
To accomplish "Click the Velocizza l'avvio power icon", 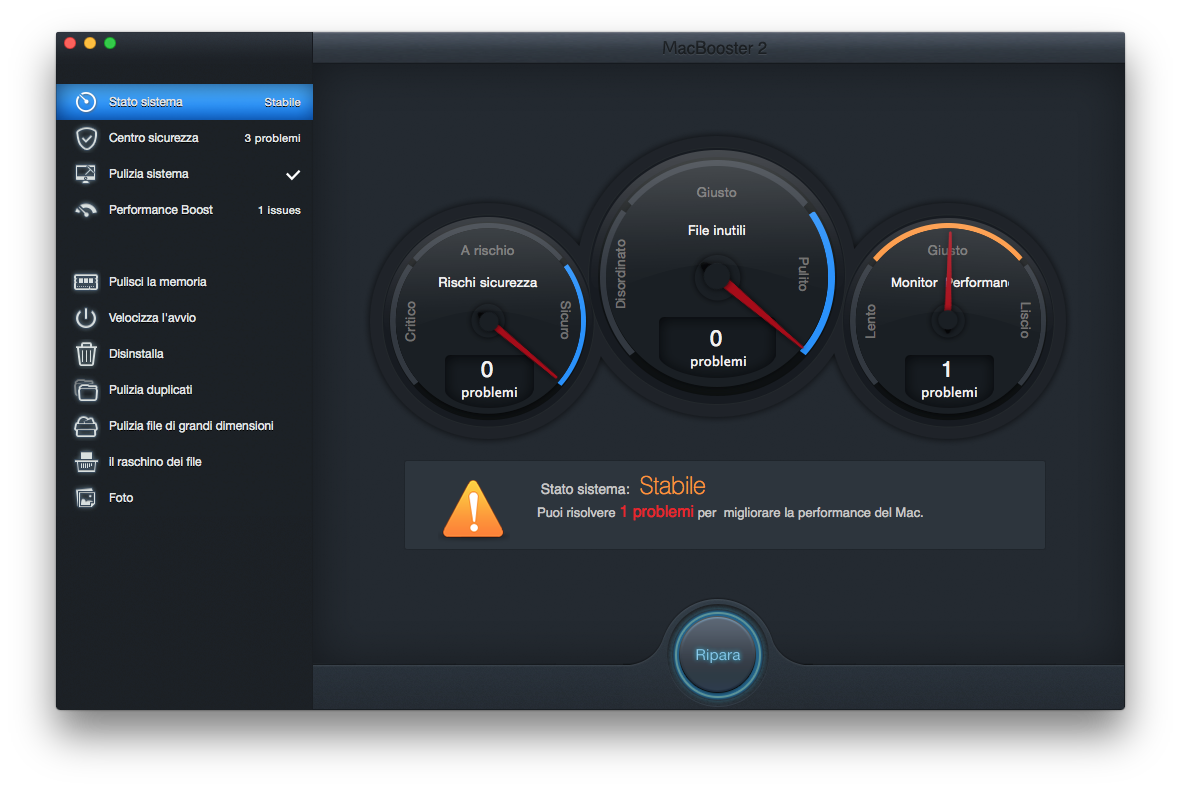I will tap(86, 318).
